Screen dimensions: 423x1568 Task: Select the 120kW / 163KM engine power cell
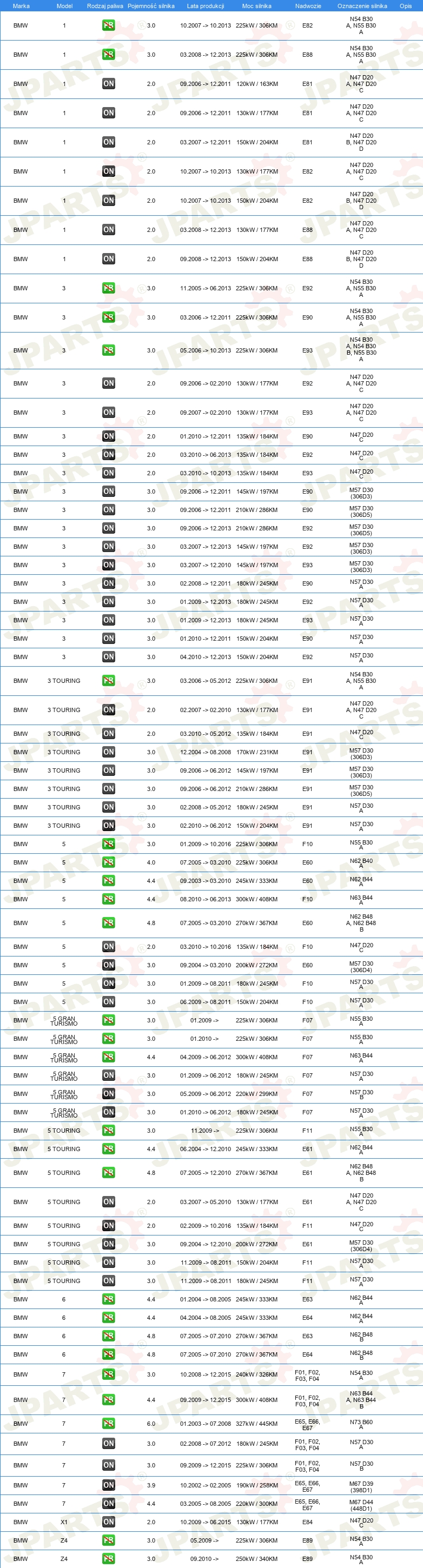(257, 84)
